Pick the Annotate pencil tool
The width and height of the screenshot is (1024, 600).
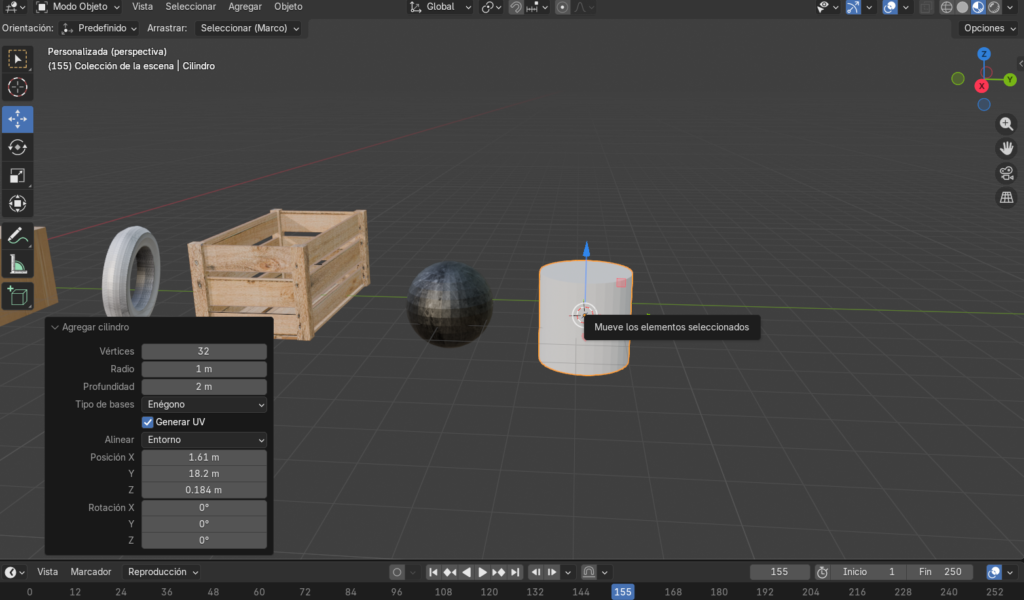17,236
